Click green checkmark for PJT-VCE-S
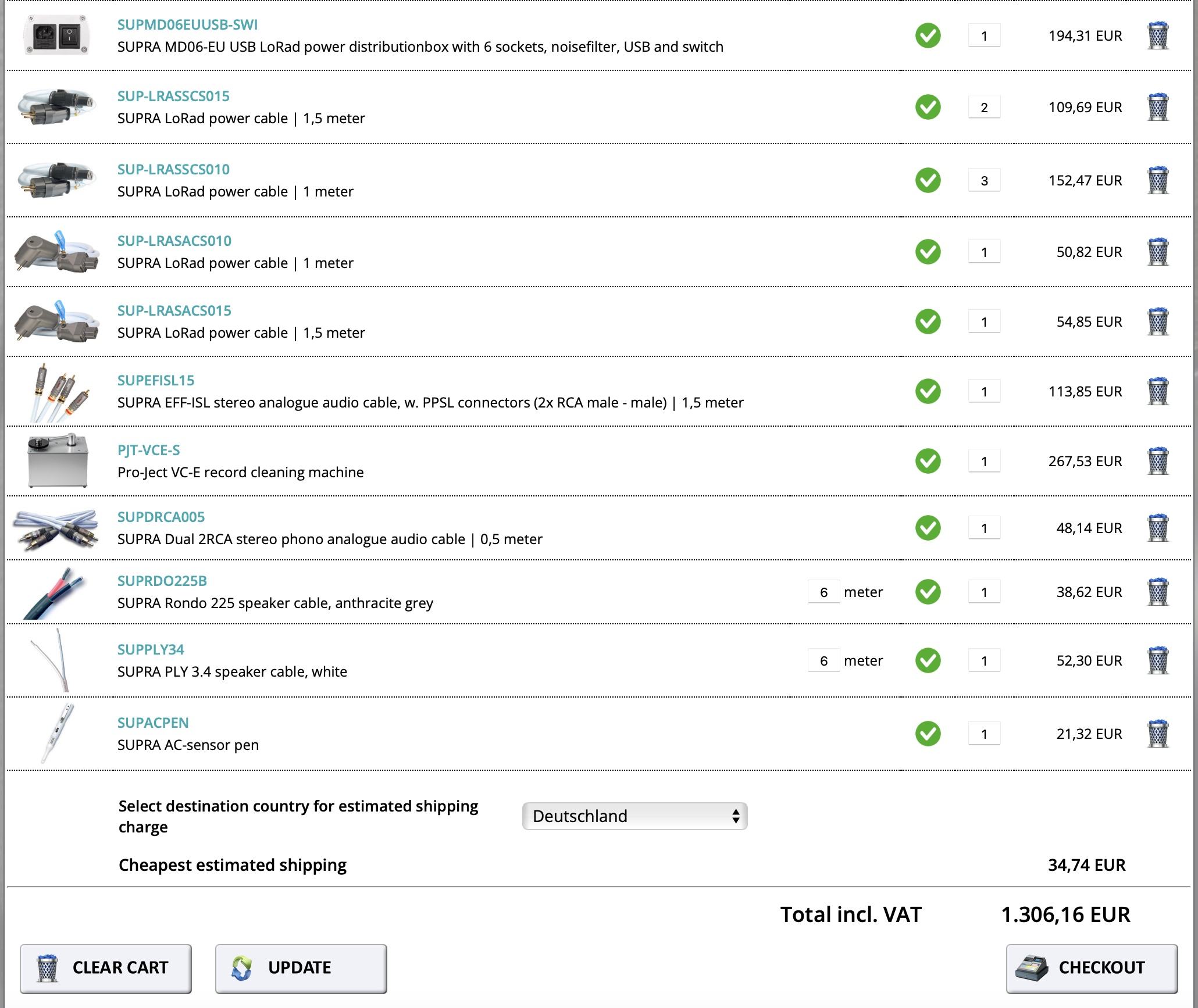The height and width of the screenshot is (1008, 1198). tap(928, 461)
